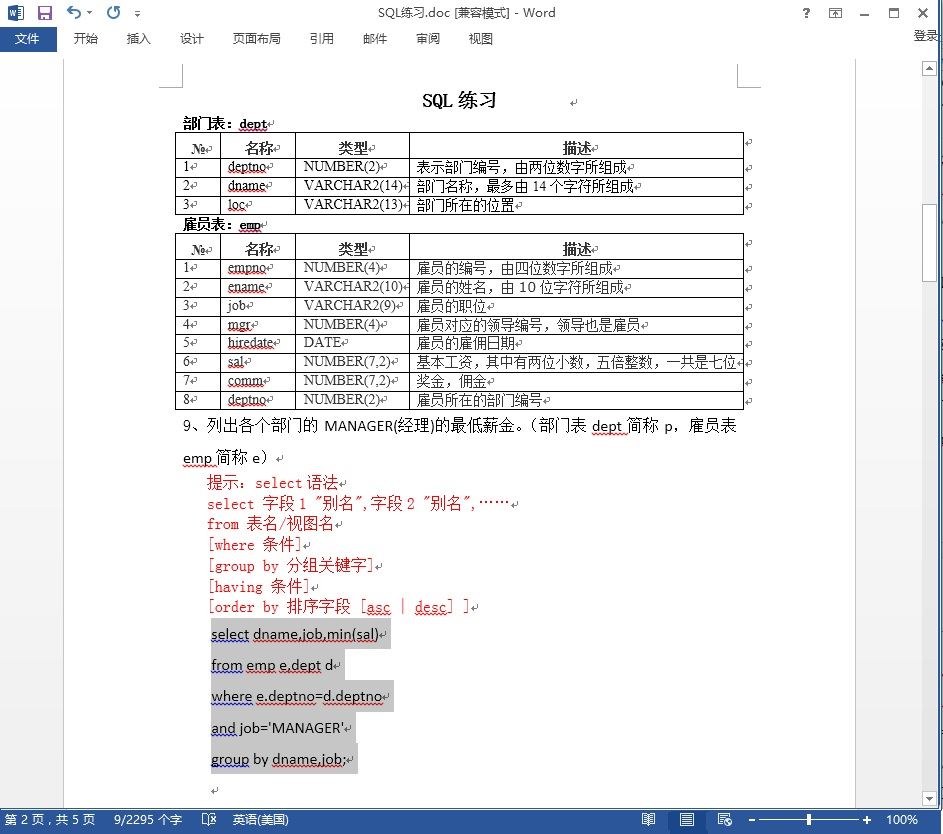Image resolution: width=943 pixels, height=834 pixels.
Task: Open Customize Quick Access Toolbar dropdown
Action: tap(138, 13)
